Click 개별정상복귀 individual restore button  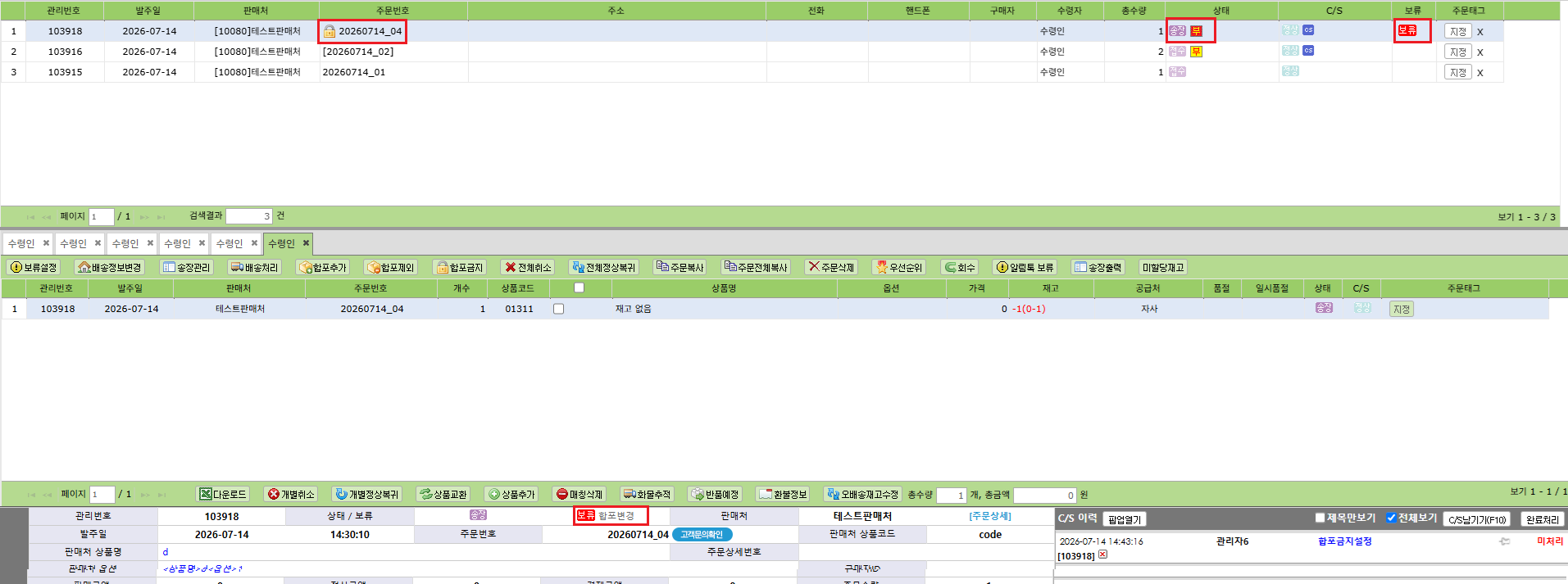(367, 494)
